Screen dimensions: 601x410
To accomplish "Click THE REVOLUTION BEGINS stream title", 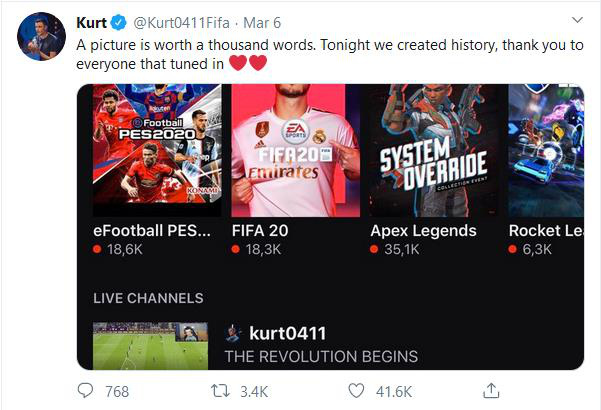I will [321, 356].
